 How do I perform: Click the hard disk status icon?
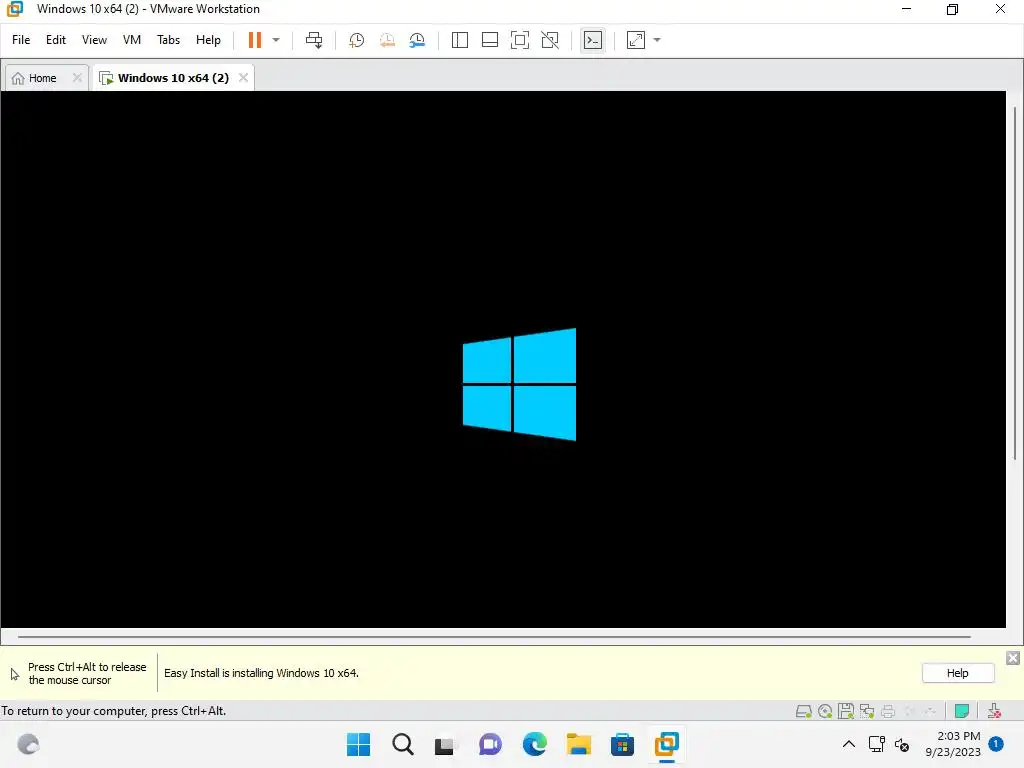pyautogui.click(x=804, y=711)
